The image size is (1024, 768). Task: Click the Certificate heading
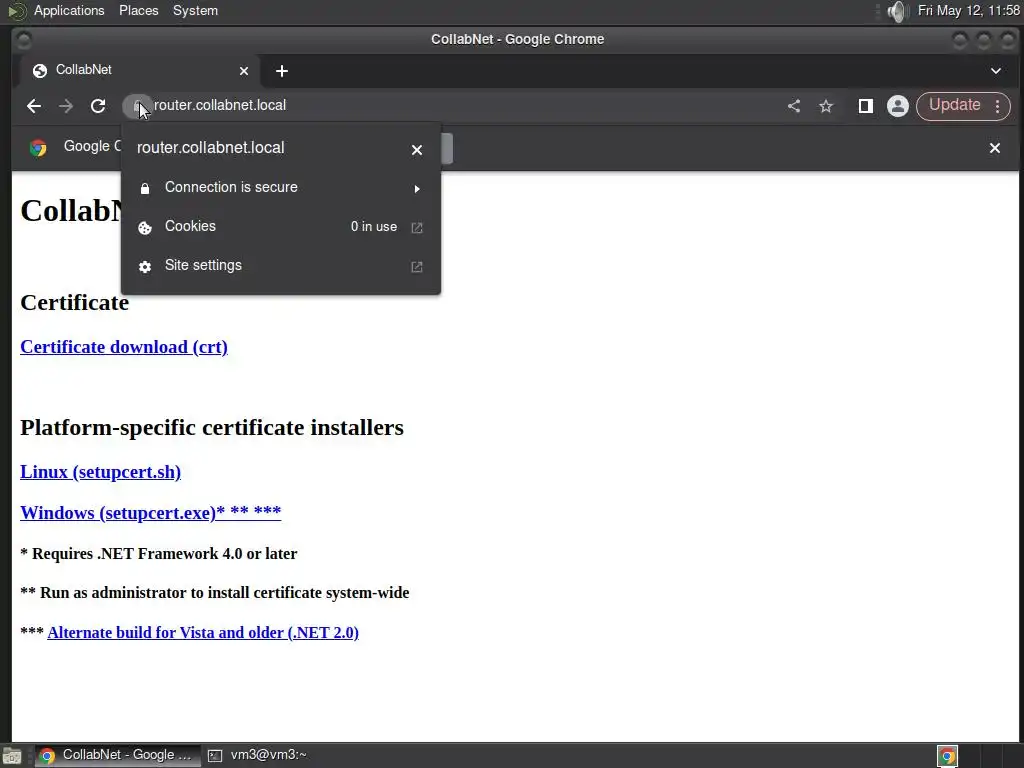[x=74, y=302]
